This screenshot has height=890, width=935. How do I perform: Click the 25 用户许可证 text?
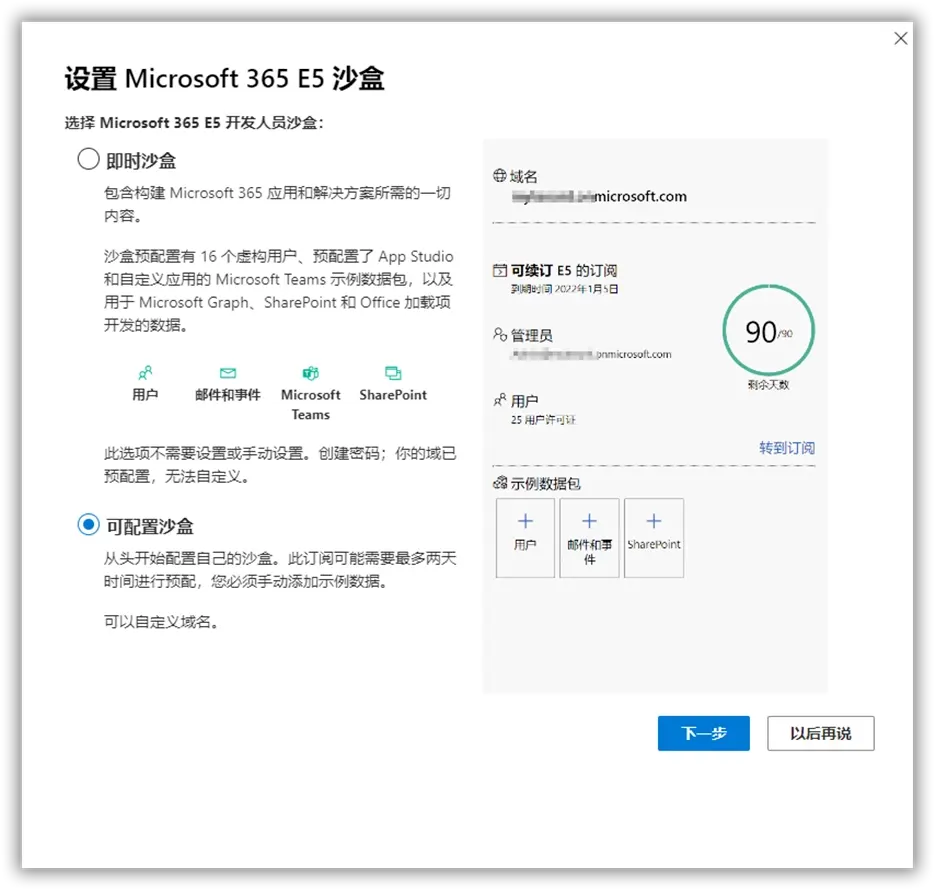[x=543, y=420]
